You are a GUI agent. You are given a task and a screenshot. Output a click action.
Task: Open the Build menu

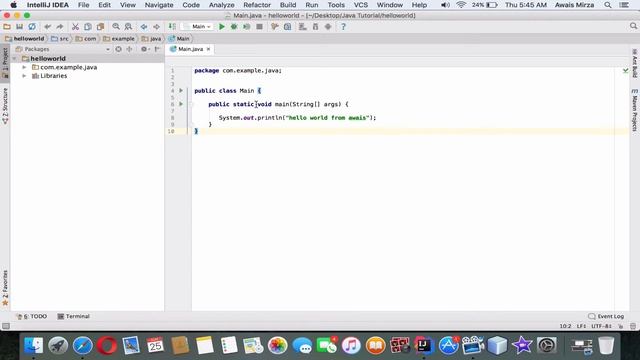(288, 5)
